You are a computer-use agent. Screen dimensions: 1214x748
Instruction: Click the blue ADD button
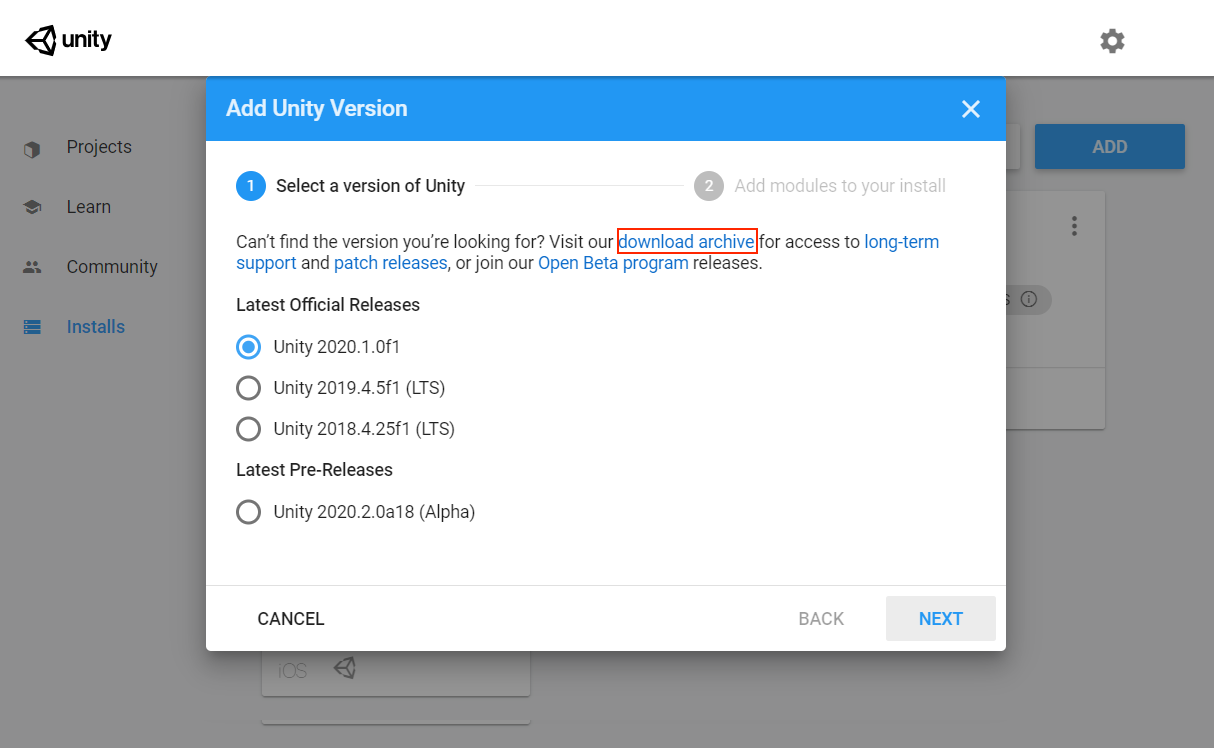[1109, 147]
